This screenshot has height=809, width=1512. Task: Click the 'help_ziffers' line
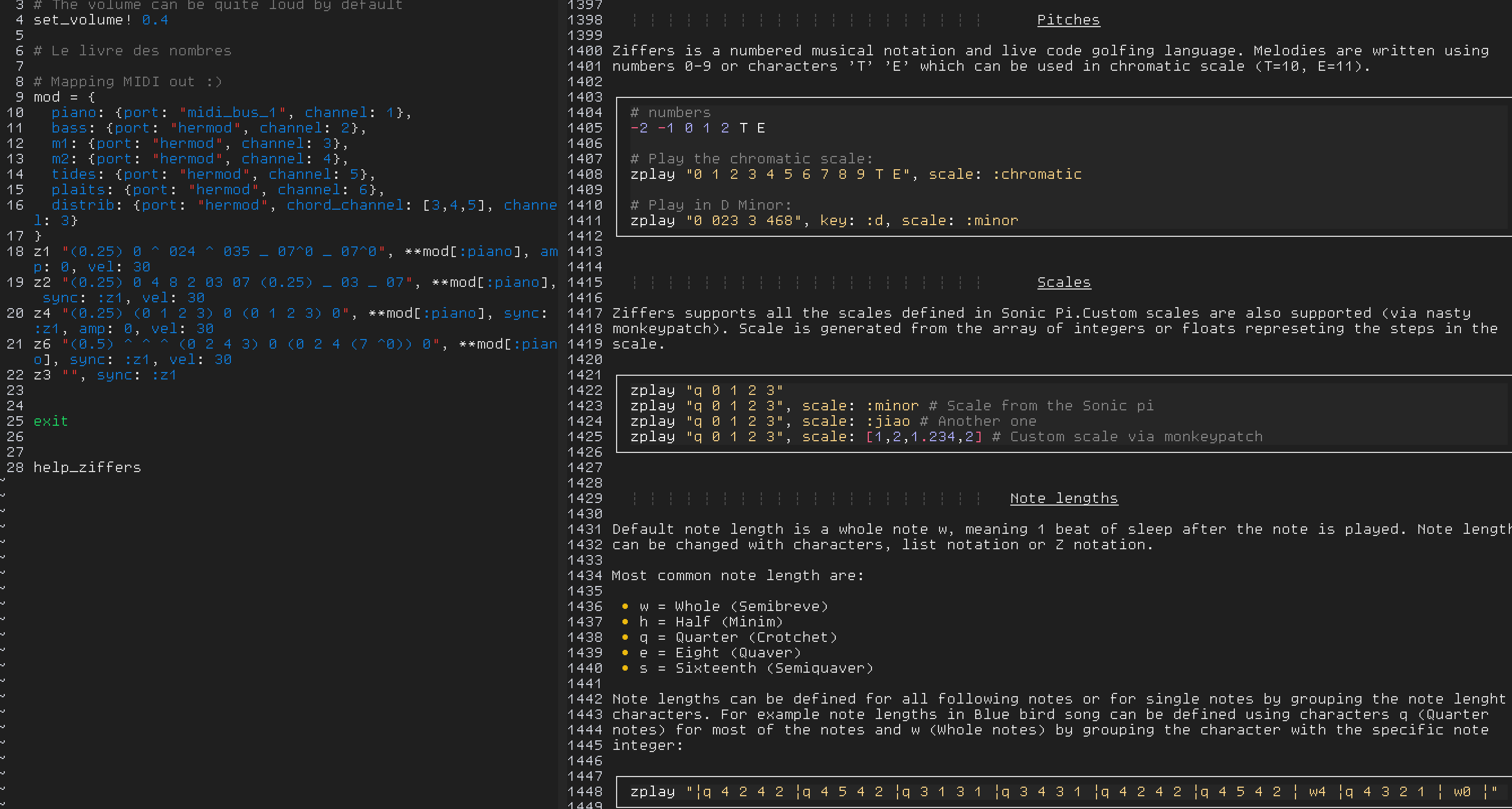[87, 468]
